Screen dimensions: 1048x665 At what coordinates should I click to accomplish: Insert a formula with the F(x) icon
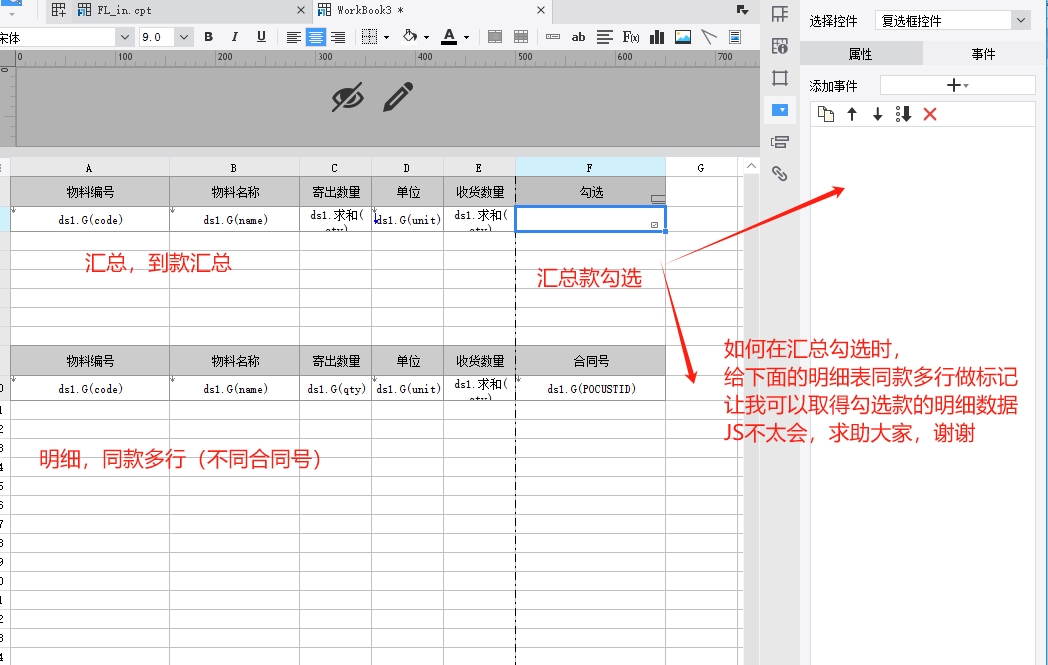pyautogui.click(x=630, y=37)
